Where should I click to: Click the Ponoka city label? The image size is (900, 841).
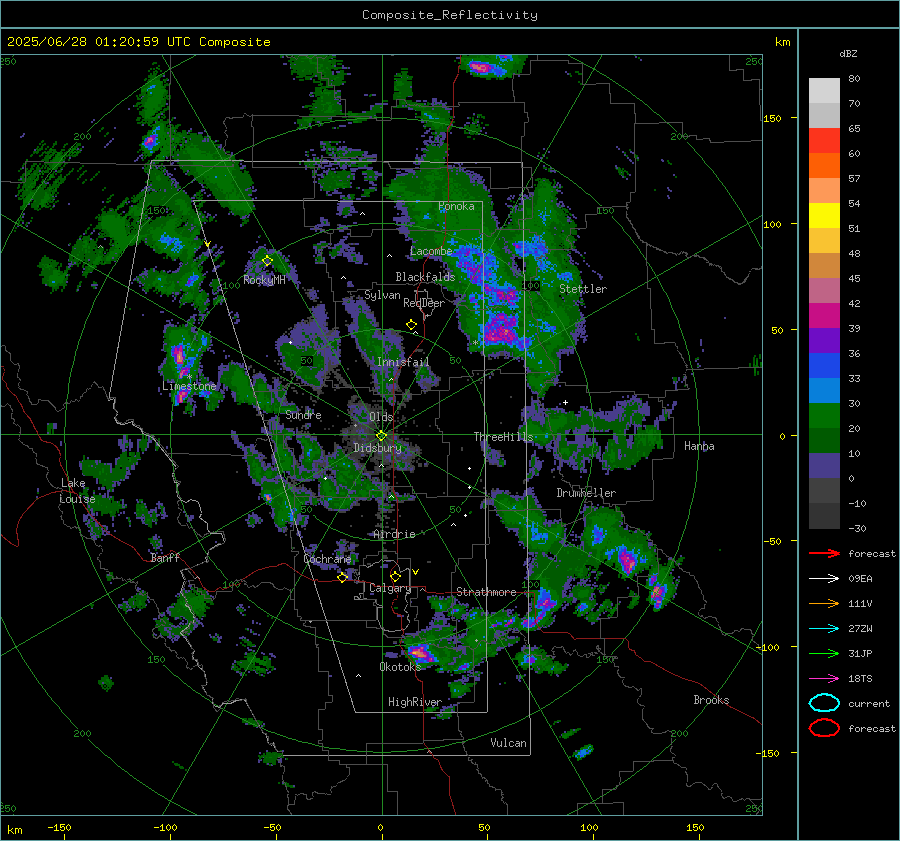(456, 207)
